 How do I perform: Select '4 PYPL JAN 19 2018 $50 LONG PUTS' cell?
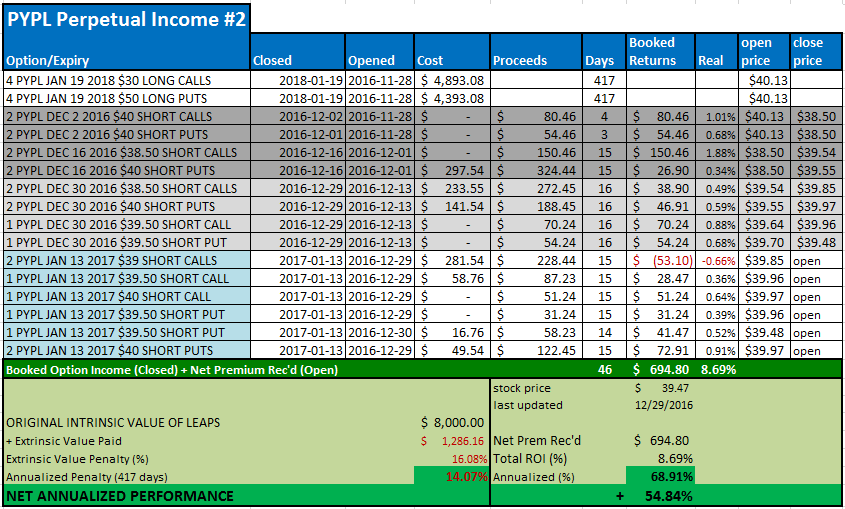tap(126, 99)
